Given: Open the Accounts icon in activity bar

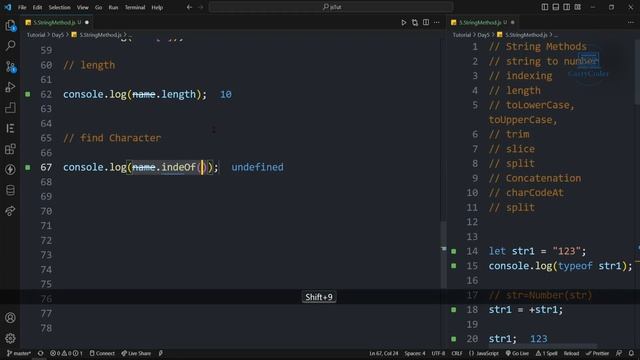Looking at the screenshot, I should point(10,318).
